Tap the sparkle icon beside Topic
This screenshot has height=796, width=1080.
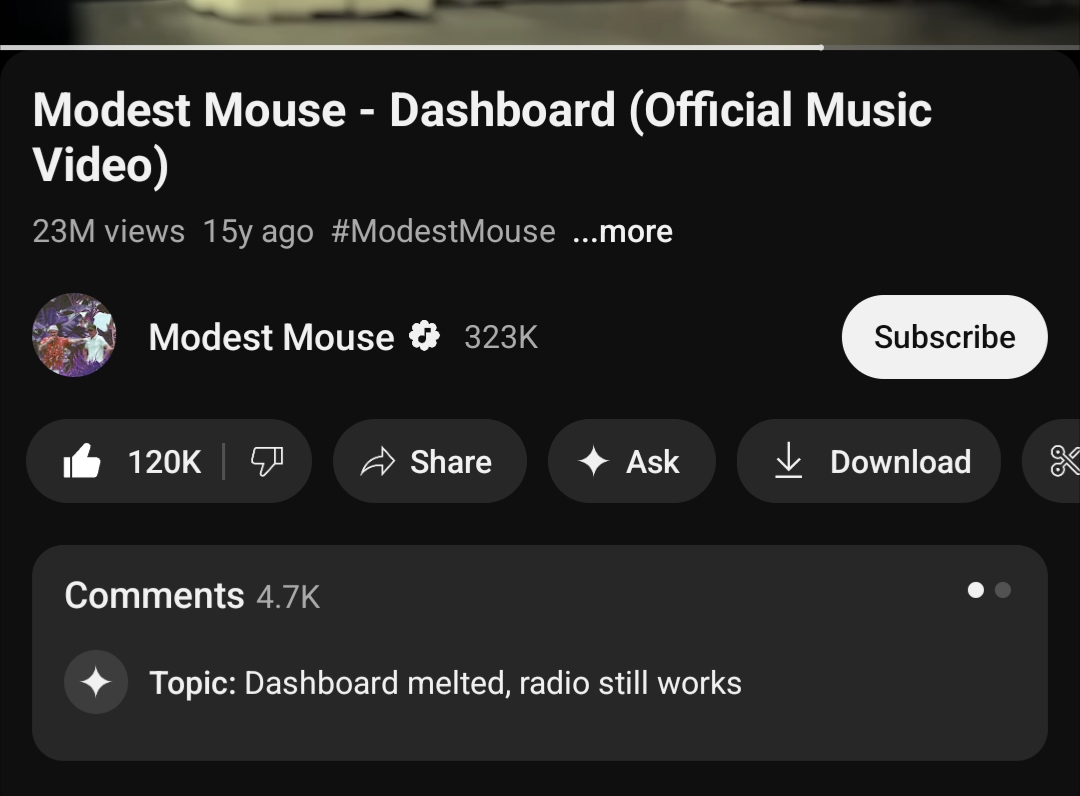pyautogui.click(x=96, y=683)
